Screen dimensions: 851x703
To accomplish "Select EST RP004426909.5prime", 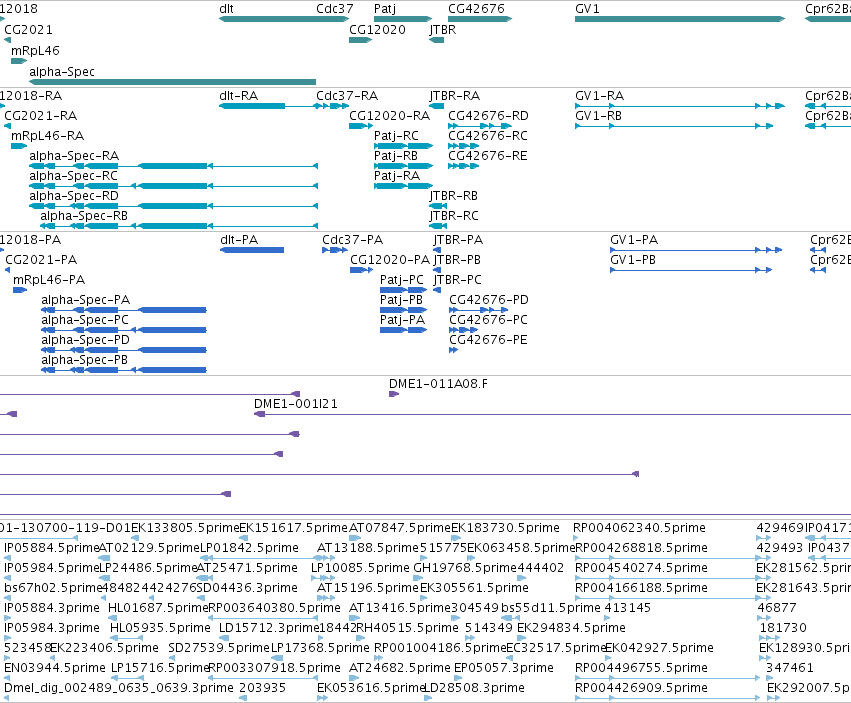I will point(641,688).
